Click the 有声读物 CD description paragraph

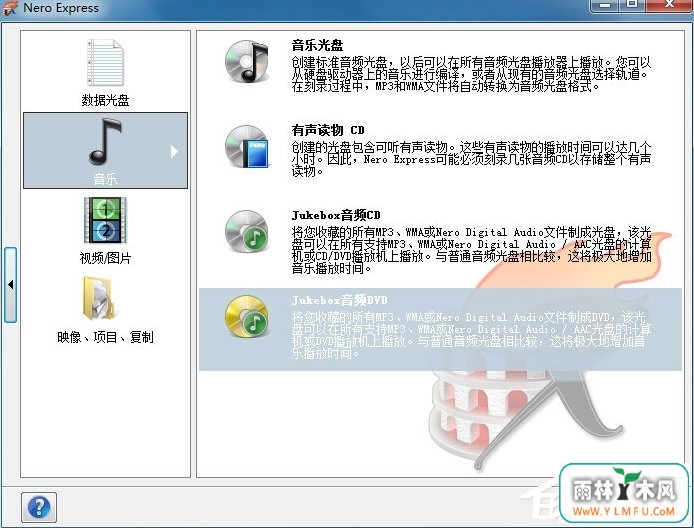coord(471,159)
